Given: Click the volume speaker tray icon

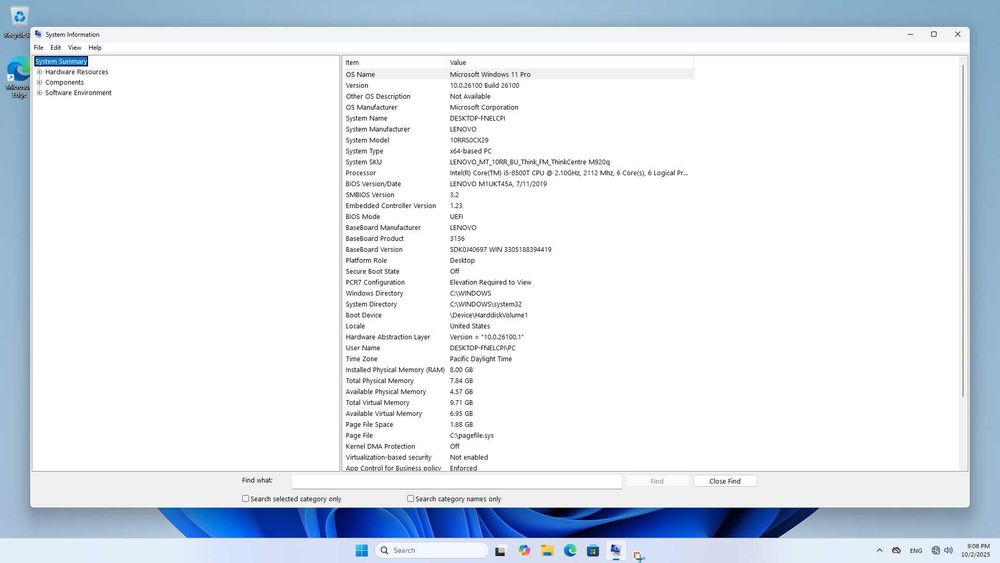Looking at the screenshot, I should coord(948,550).
